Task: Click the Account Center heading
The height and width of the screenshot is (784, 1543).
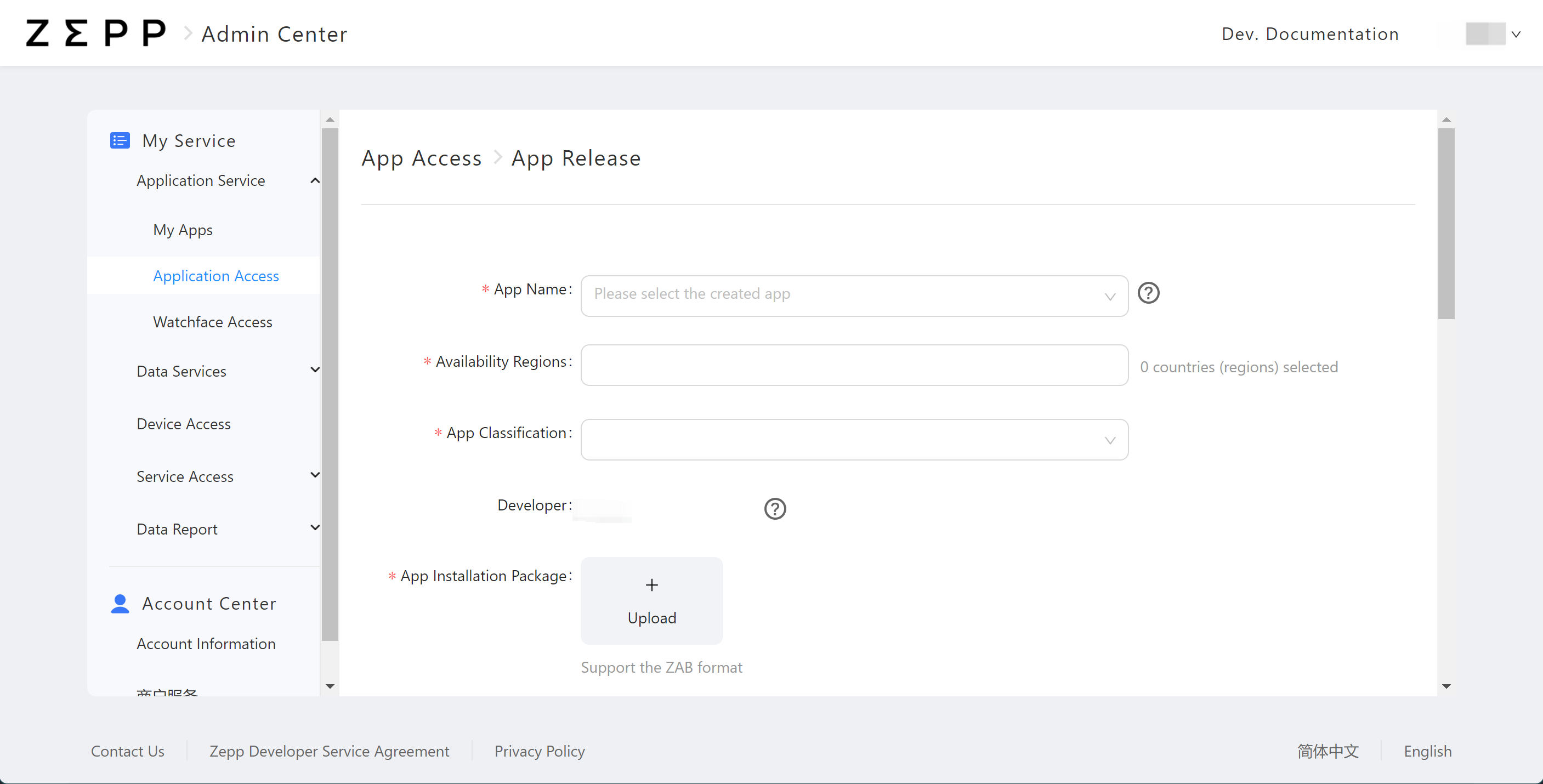Action: 209,604
